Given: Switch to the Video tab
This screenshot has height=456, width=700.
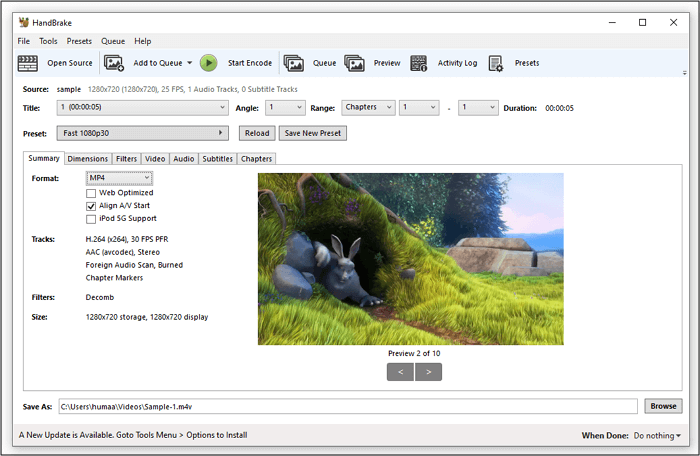Looking at the screenshot, I should click(155, 159).
